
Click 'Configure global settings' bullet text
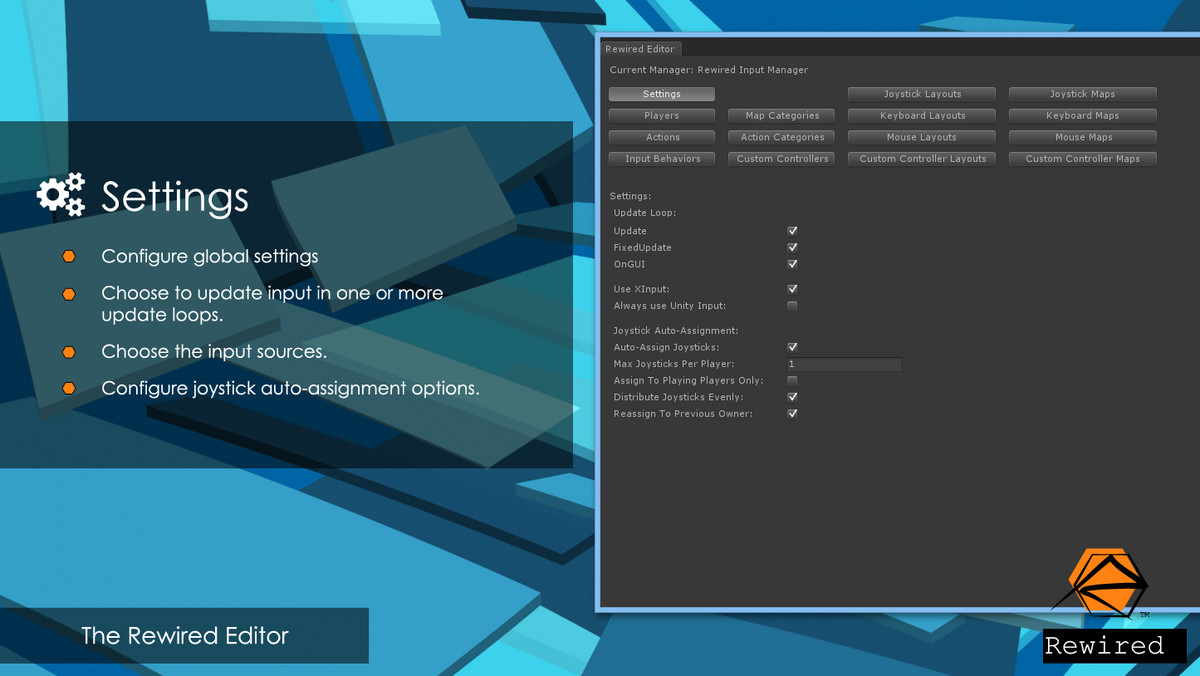(210, 257)
